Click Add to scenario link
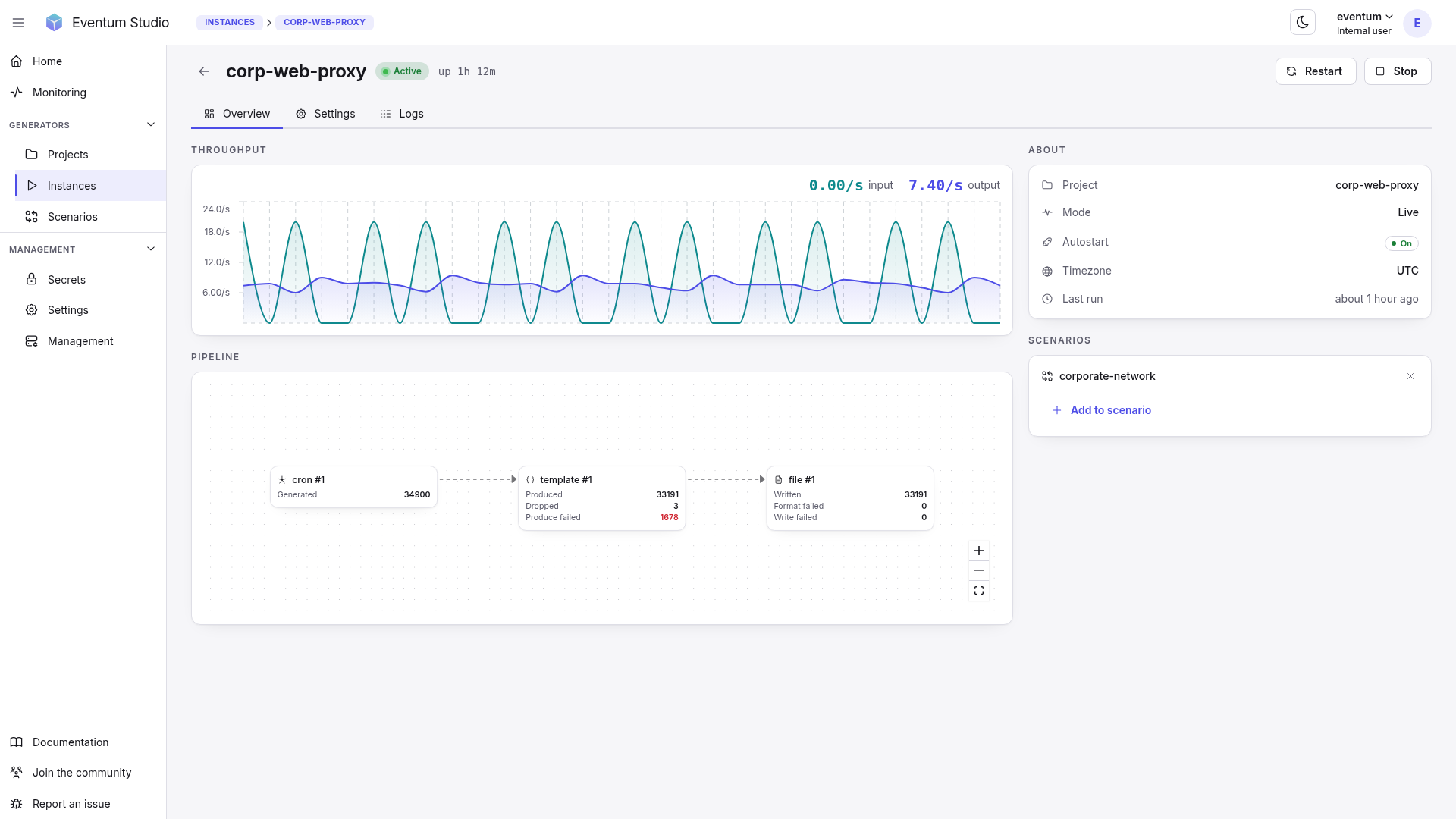The image size is (1456, 819). coord(1102,410)
